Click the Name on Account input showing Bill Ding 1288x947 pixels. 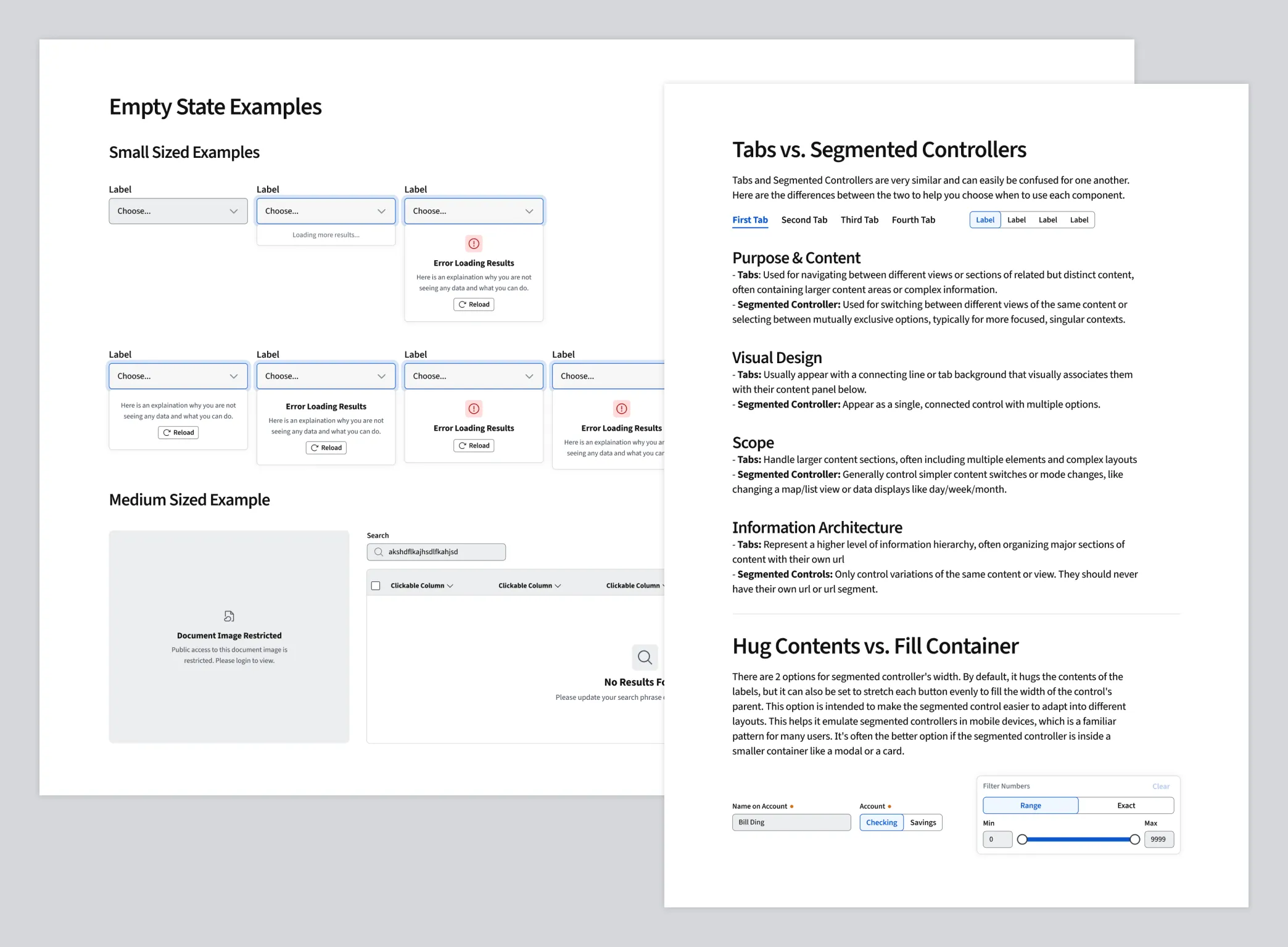pyautogui.click(x=791, y=822)
